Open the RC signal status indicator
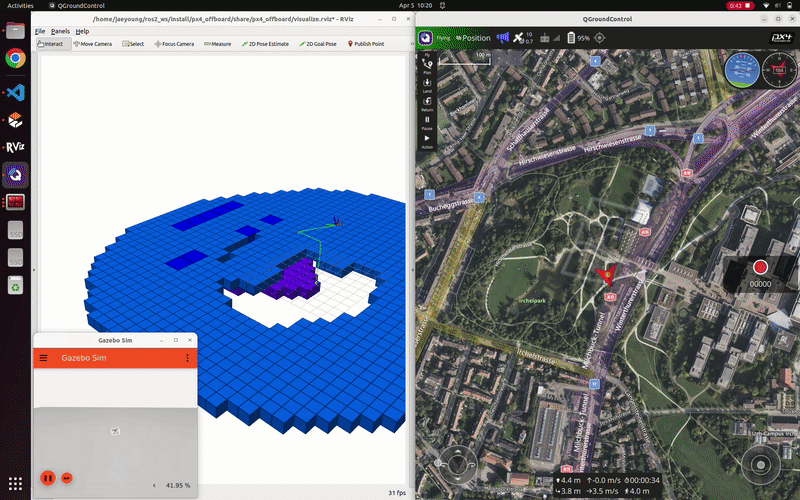This screenshot has height=500, width=800. (x=550, y=38)
